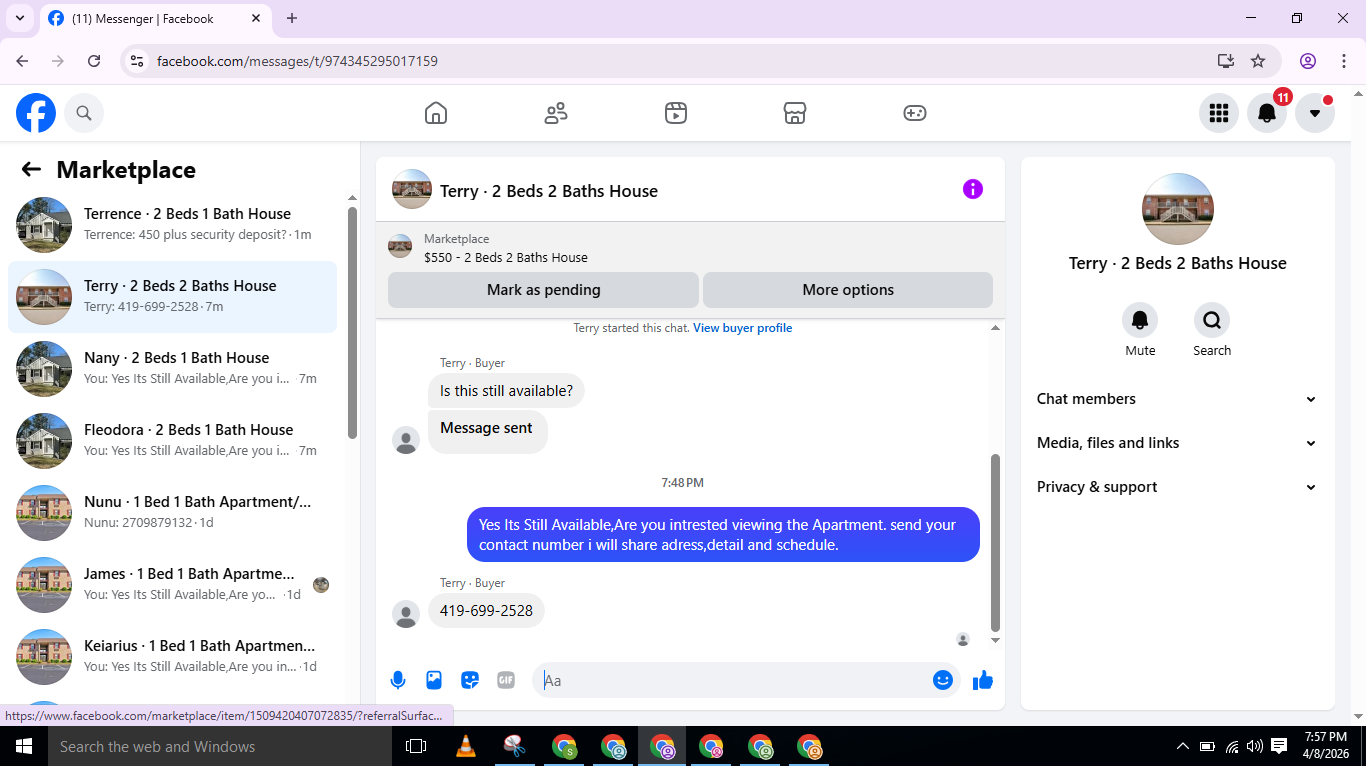Click browser address bar URL

297,61
